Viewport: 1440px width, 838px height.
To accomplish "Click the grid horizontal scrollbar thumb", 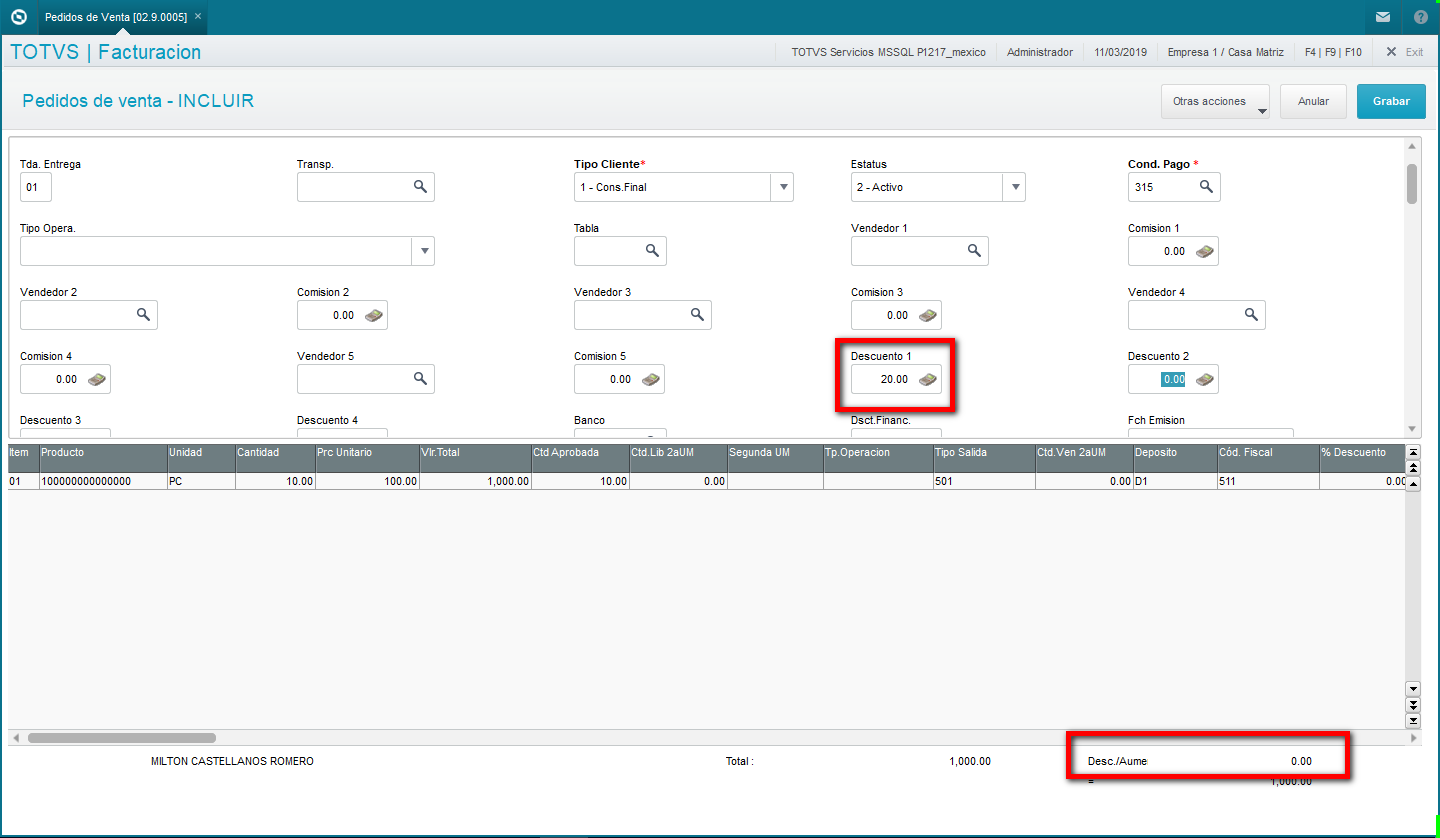I will 122,738.
